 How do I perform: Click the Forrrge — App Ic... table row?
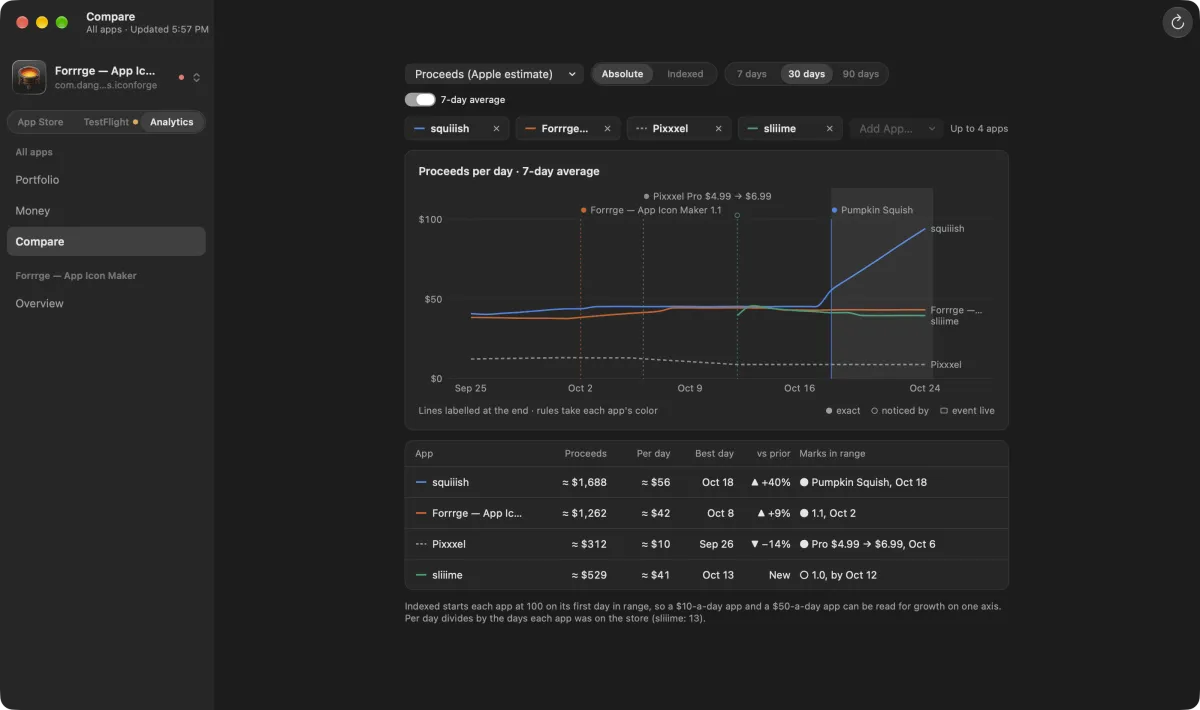pos(706,513)
